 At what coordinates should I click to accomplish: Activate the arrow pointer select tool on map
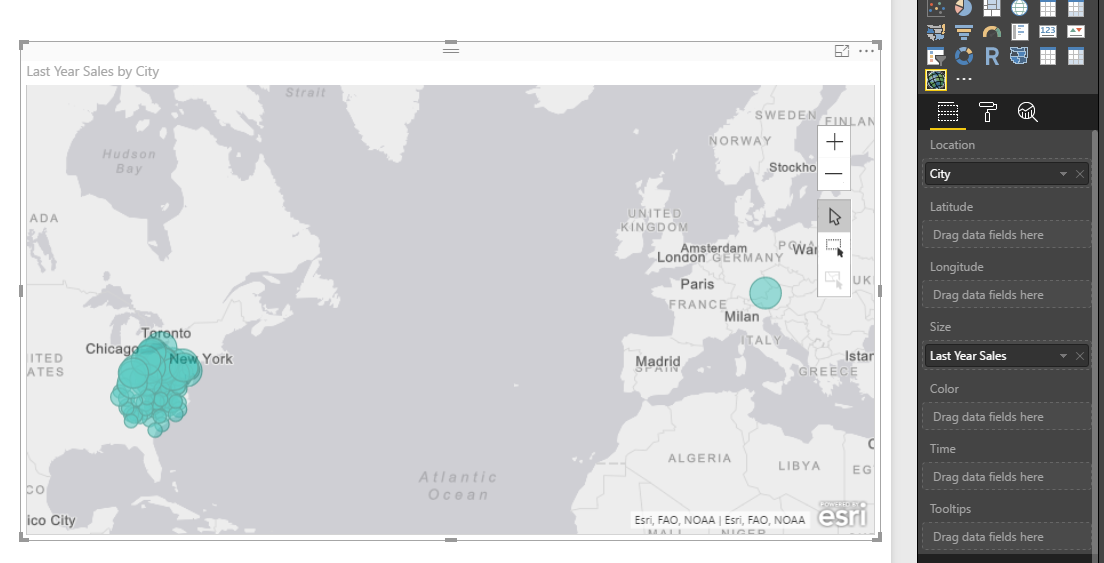coord(834,216)
